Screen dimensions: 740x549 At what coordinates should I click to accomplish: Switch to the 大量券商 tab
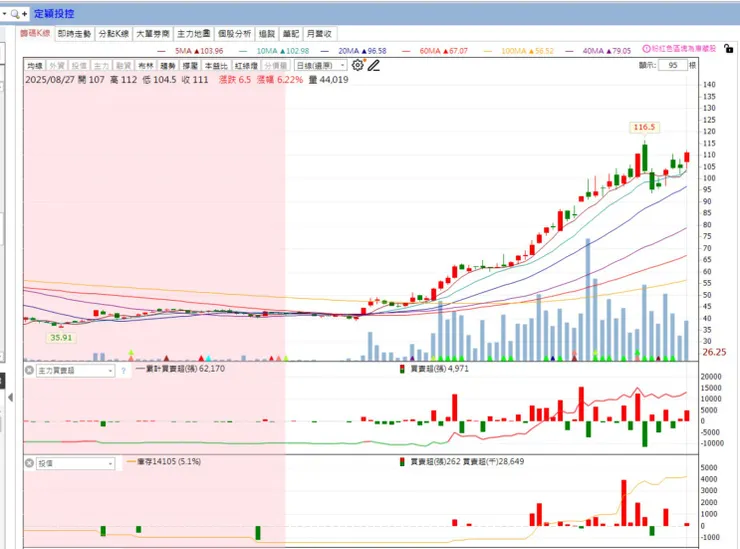[x=152, y=34]
